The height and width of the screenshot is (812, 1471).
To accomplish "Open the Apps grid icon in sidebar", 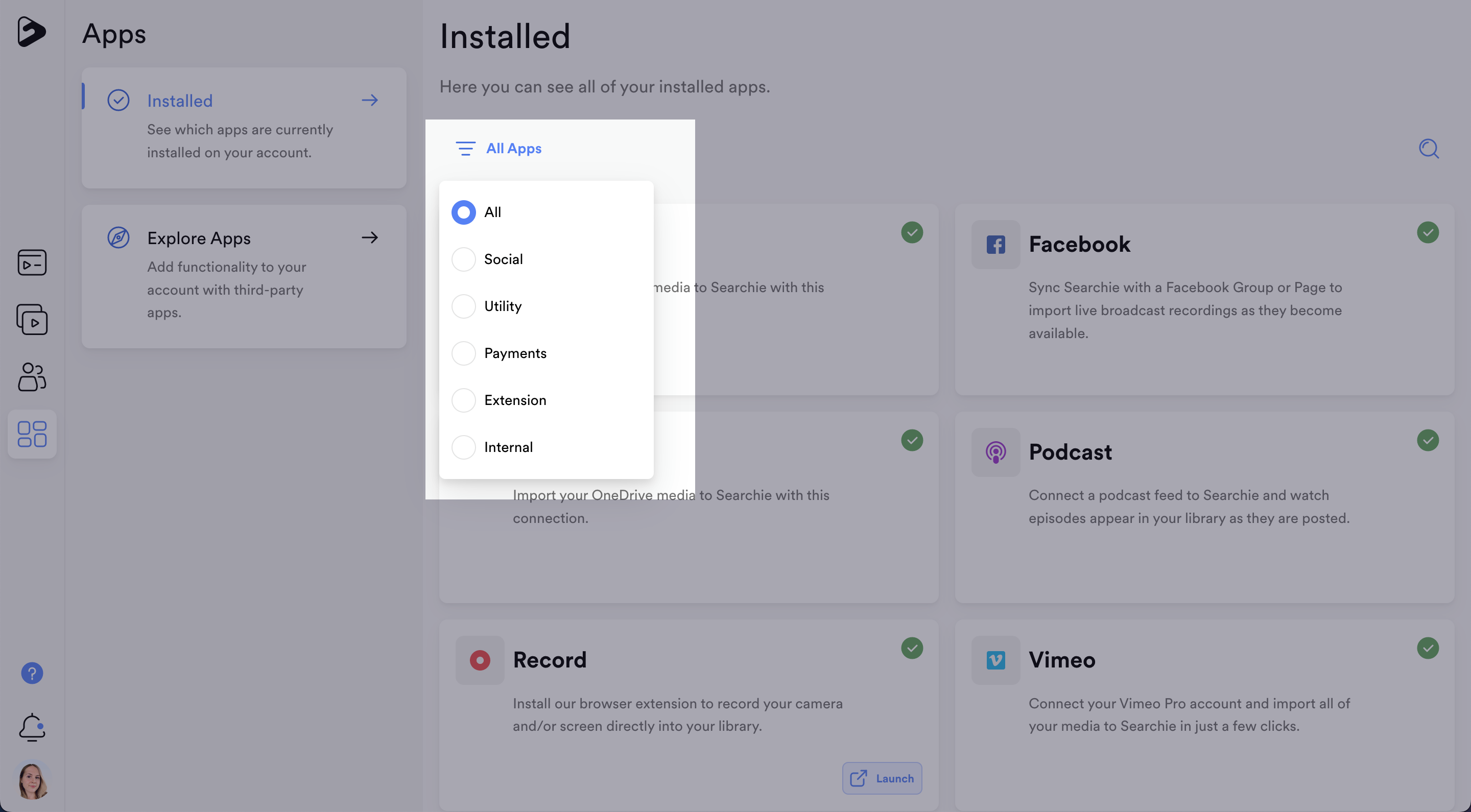I will 32,434.
